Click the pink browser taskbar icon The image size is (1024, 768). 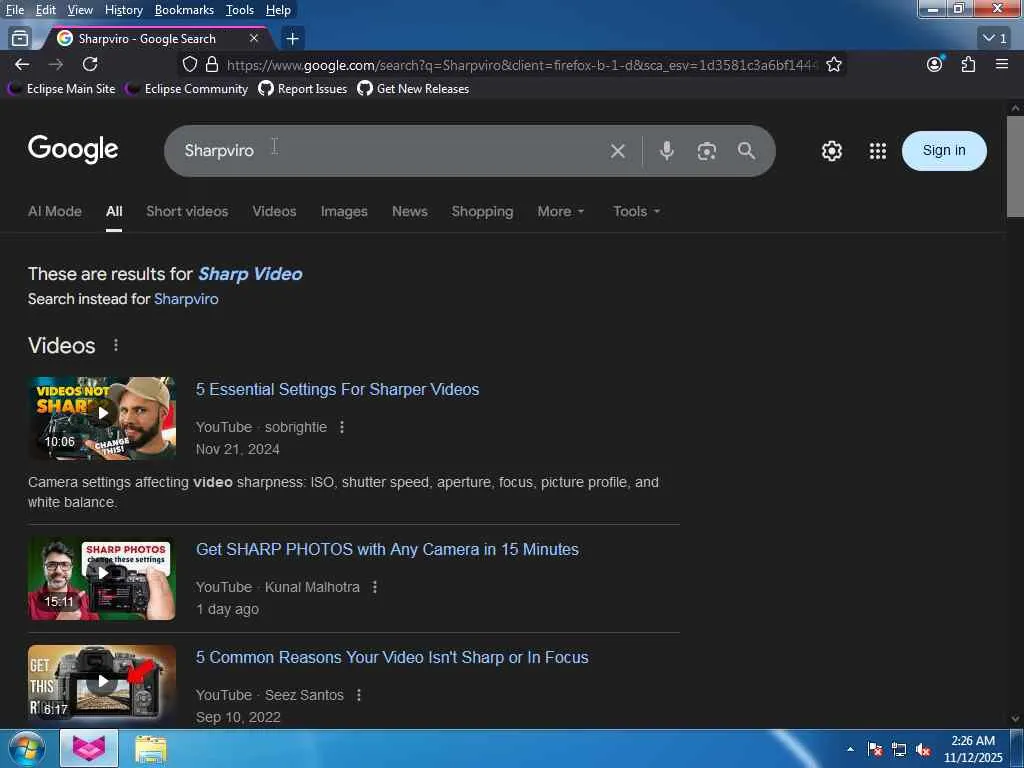coord(89,748)
